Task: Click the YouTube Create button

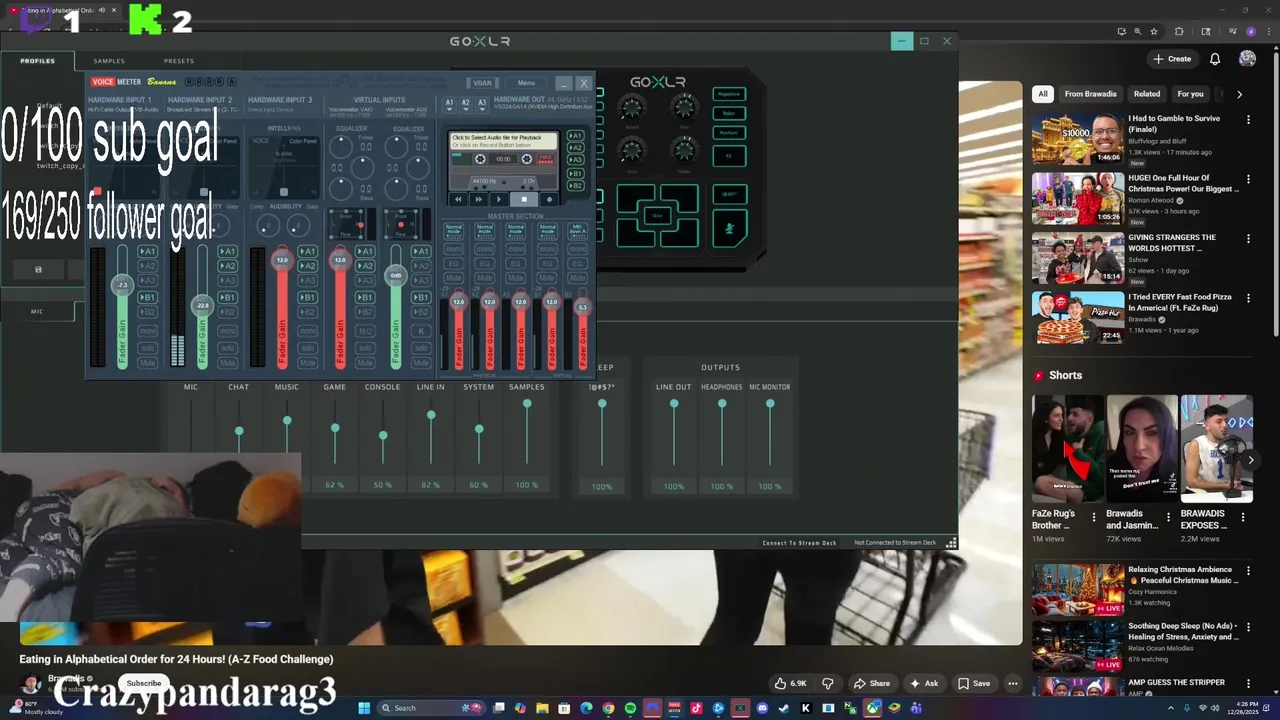Action: pos(1172,59)
